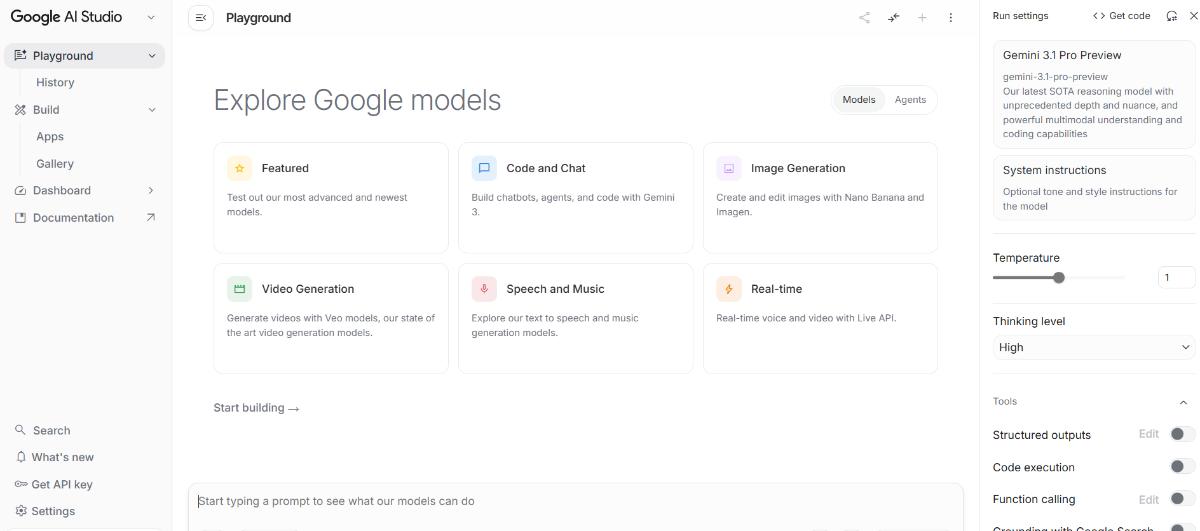Click the Dashboard gauge icon

pyautogui.click(x=20, y=190)
